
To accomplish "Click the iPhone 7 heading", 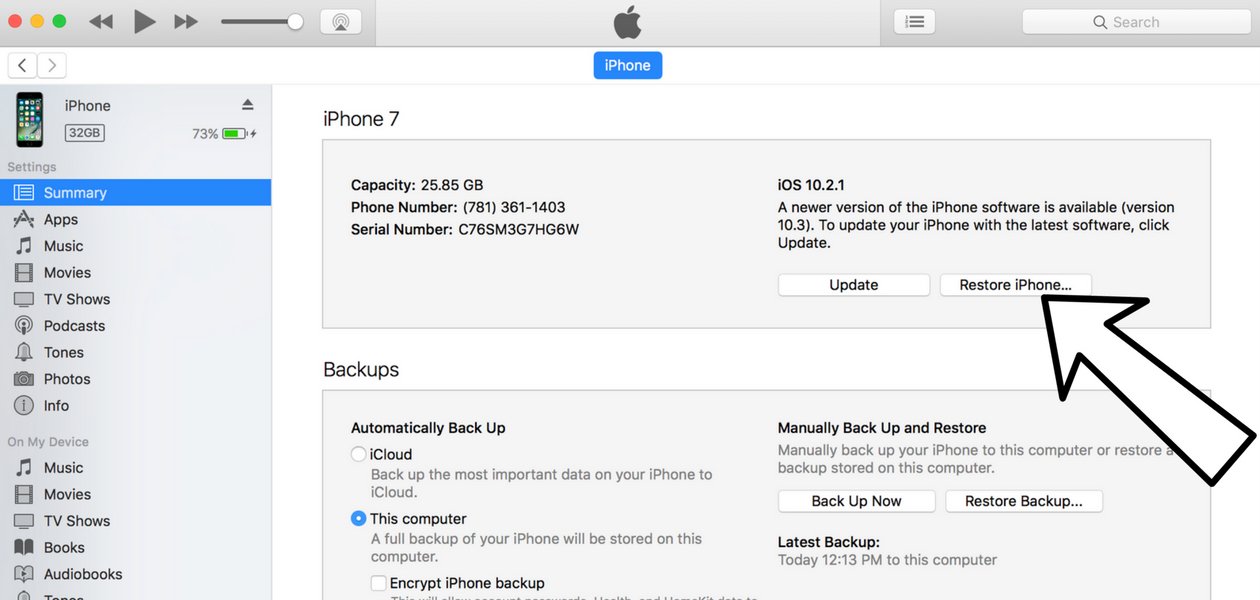I will [x=361, y=119].
